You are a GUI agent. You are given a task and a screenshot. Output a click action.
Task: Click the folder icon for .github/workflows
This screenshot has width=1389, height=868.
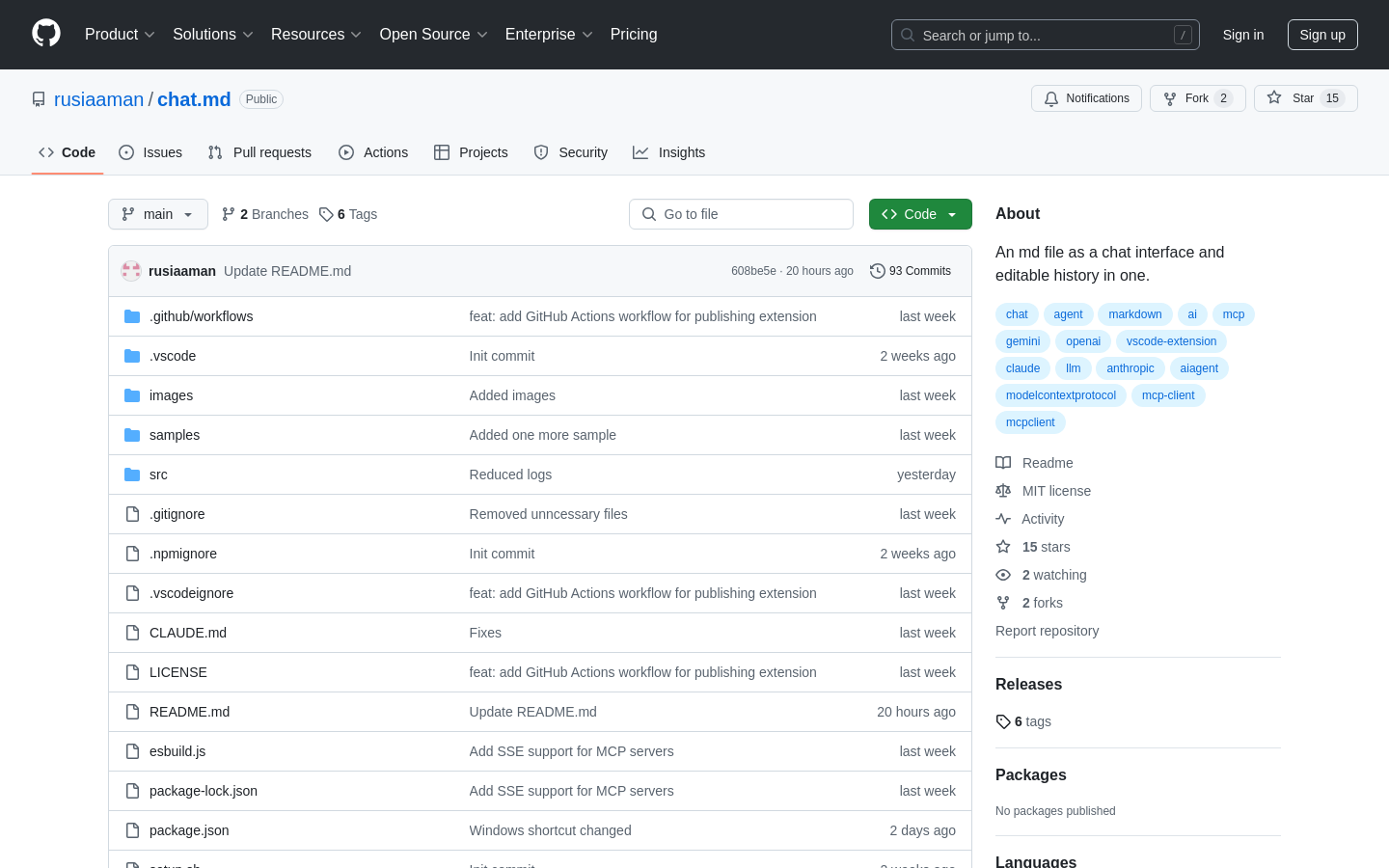[132, 316]
